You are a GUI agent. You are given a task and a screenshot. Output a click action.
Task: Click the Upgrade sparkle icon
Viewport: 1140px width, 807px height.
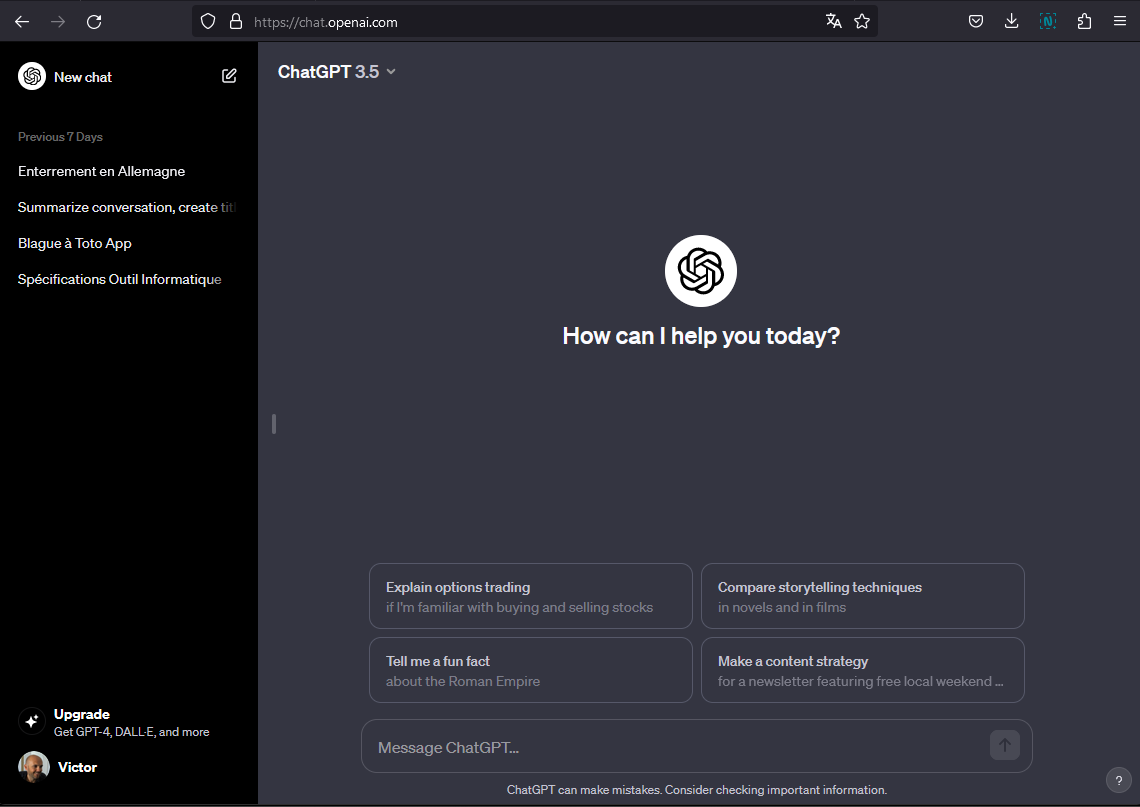[31, 721]
